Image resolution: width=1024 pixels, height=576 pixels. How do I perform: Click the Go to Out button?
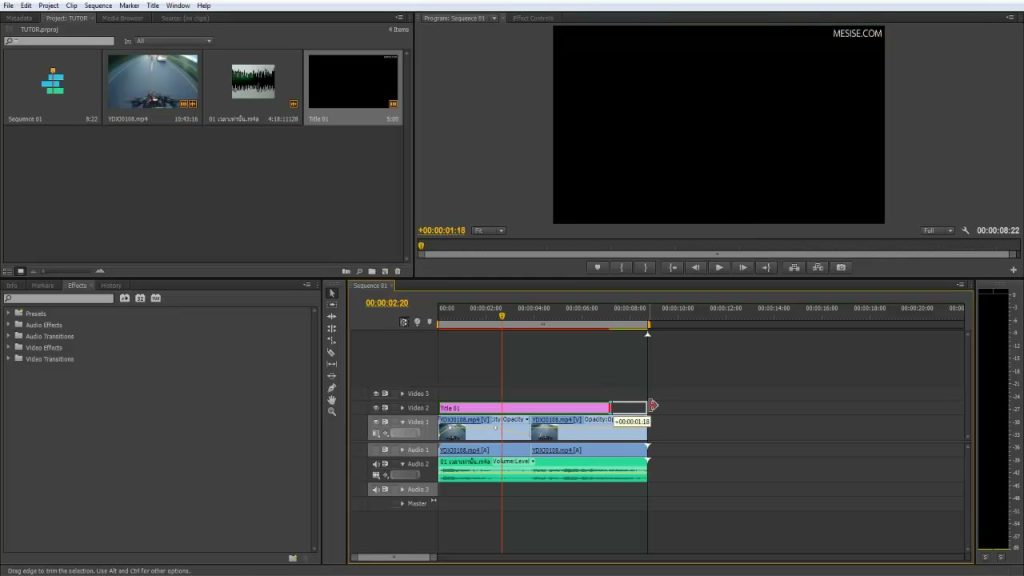tap(766, 267)
